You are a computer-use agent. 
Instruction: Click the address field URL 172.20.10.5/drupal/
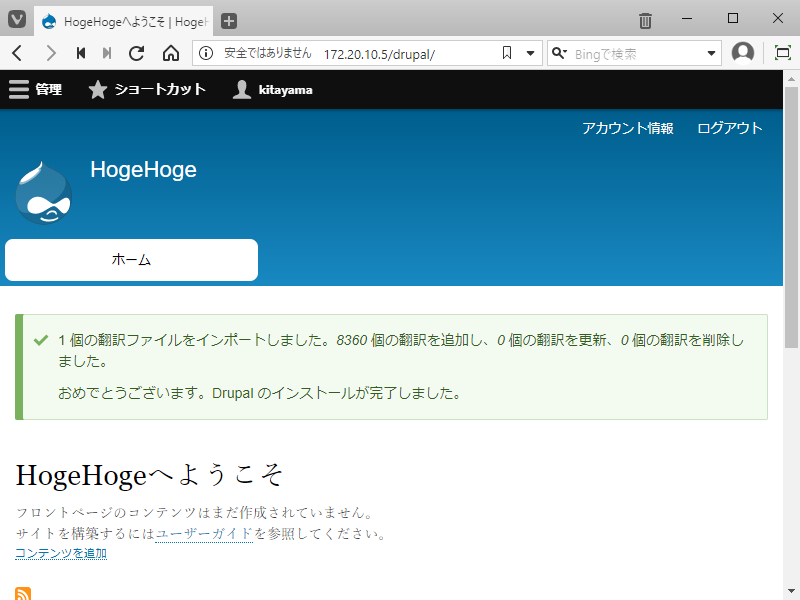pyautogui.click(x=379, y=54)
